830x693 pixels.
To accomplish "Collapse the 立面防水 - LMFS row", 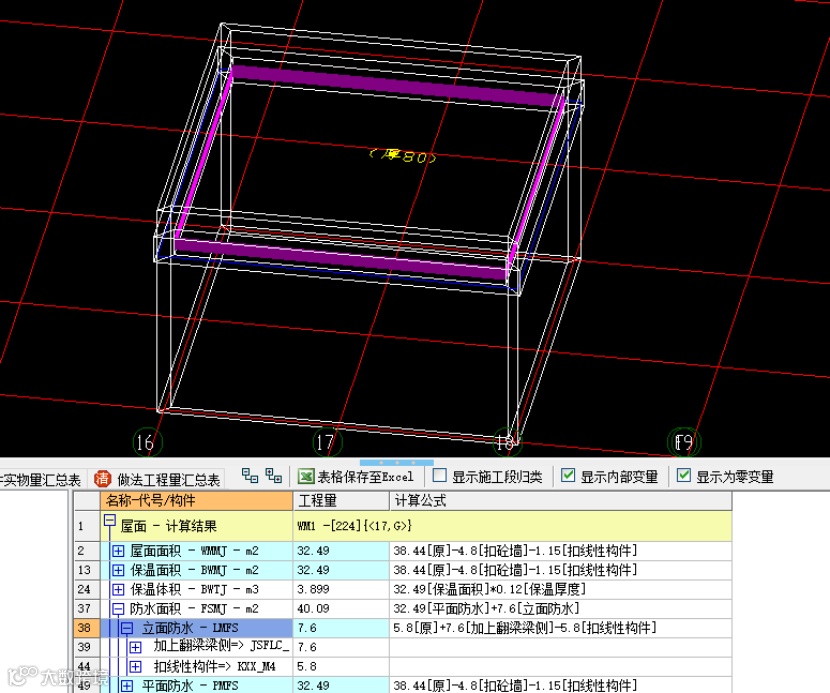I will click(x=127, y=628).
